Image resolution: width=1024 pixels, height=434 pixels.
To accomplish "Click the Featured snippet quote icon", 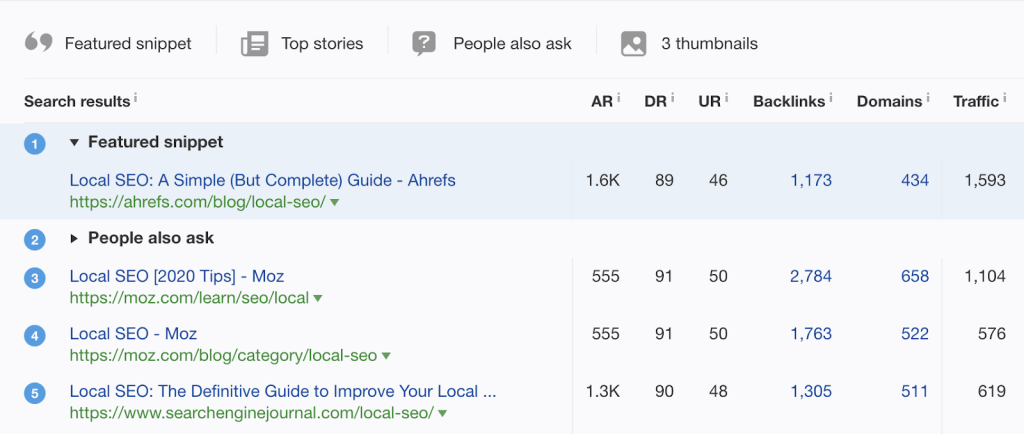I will click(x=38, y=43).
